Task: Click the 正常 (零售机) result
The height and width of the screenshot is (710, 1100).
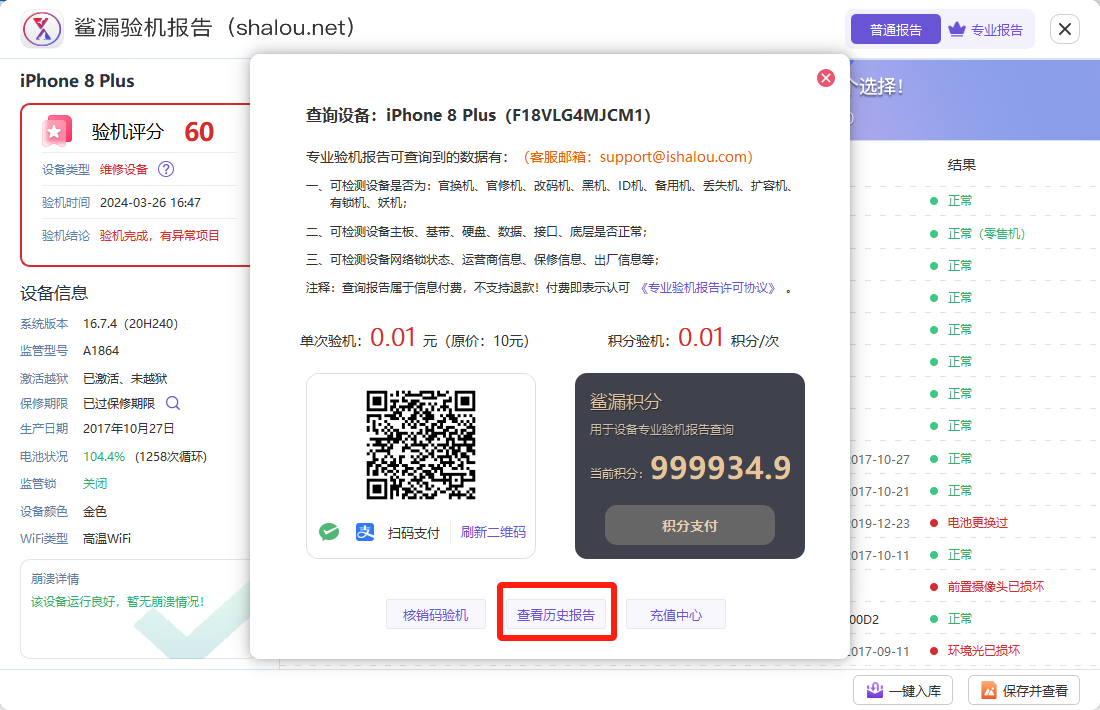Action: point(986,234)
